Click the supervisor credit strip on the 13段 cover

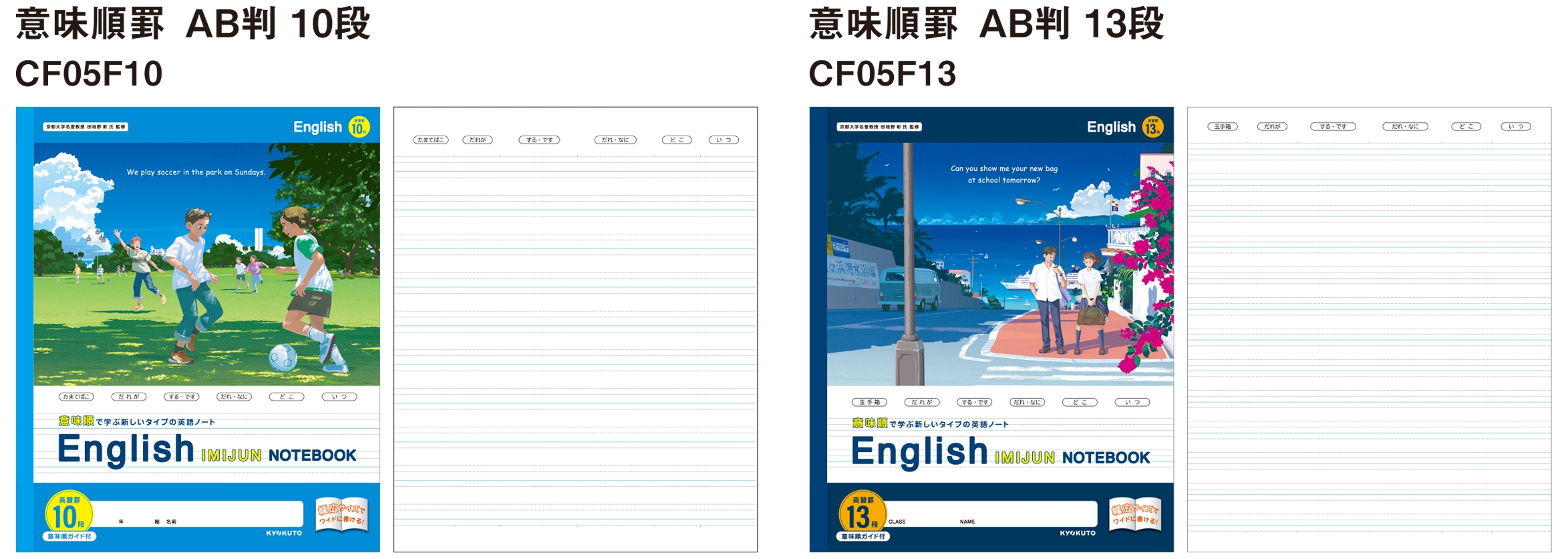click(x=879, y=127)
